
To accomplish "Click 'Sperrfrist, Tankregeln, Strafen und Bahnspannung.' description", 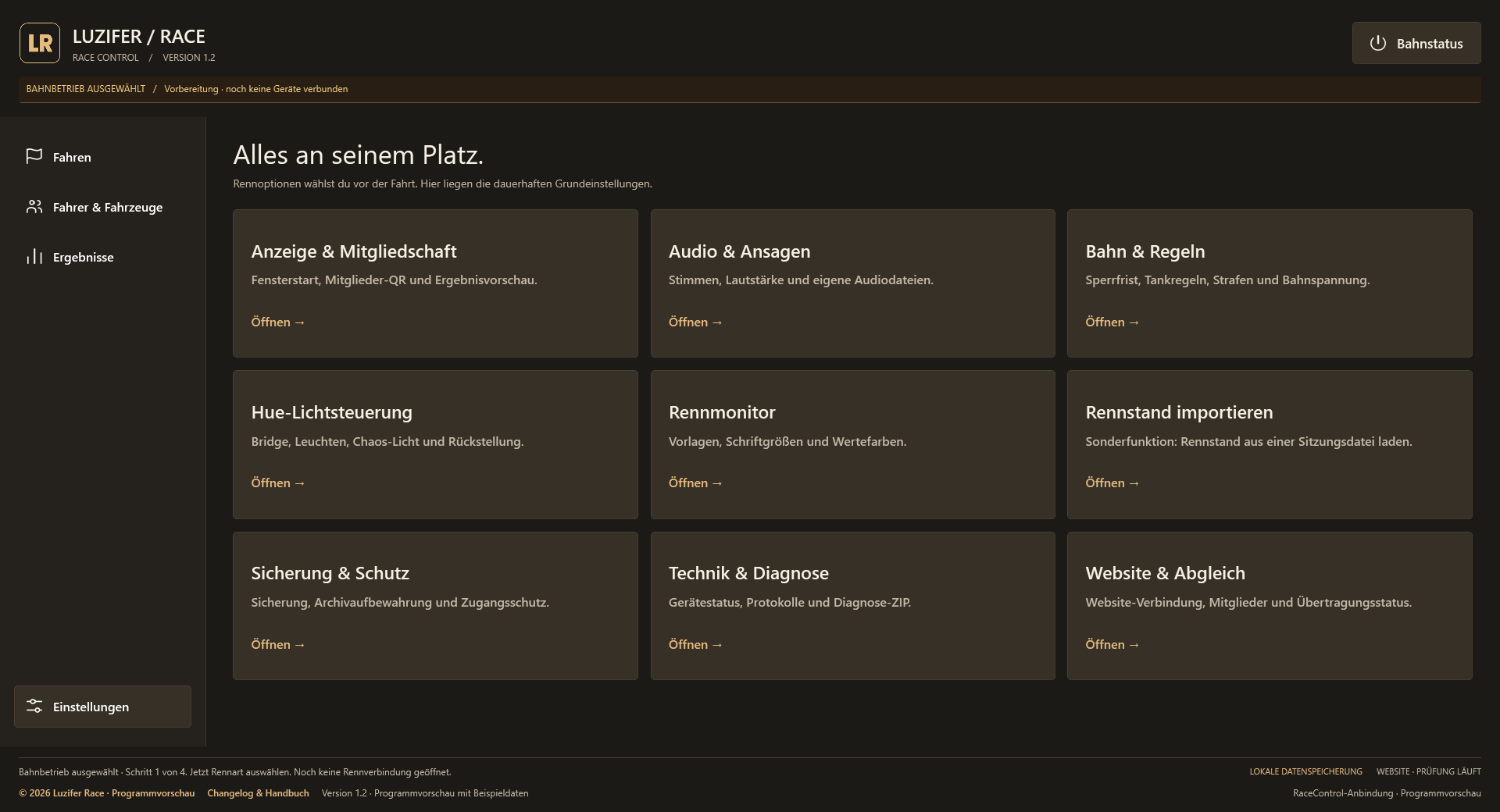I will pyautogui.click(x=1227, y=280).
